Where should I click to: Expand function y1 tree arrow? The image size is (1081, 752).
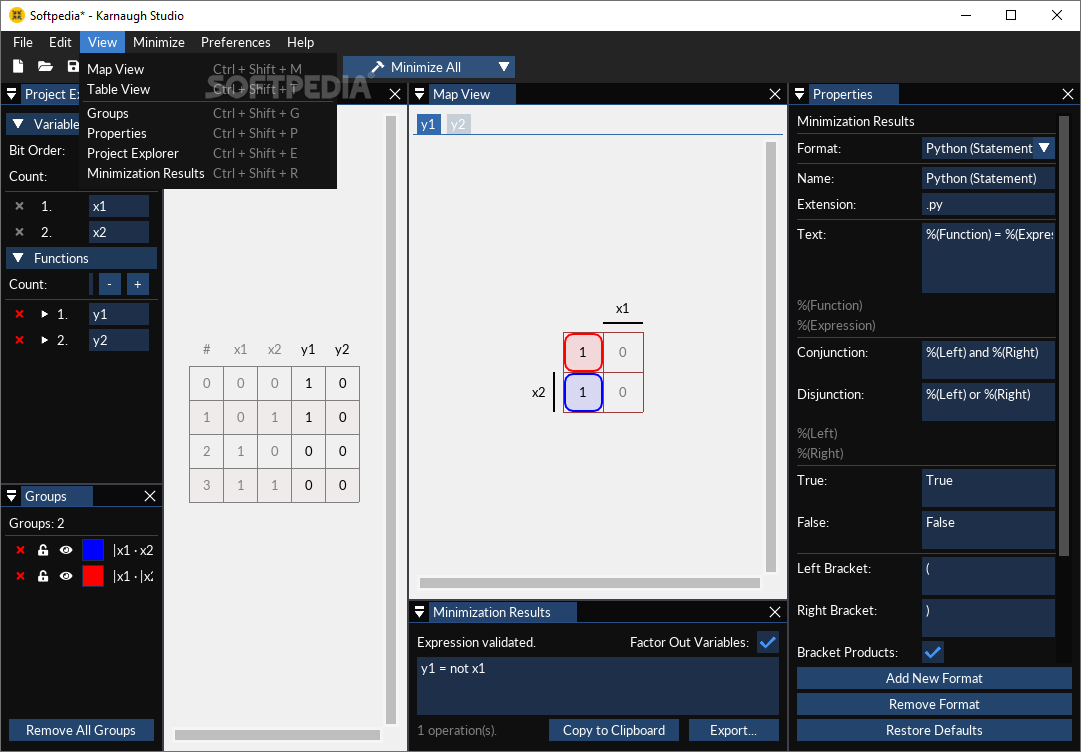click(x=45, y=314)
